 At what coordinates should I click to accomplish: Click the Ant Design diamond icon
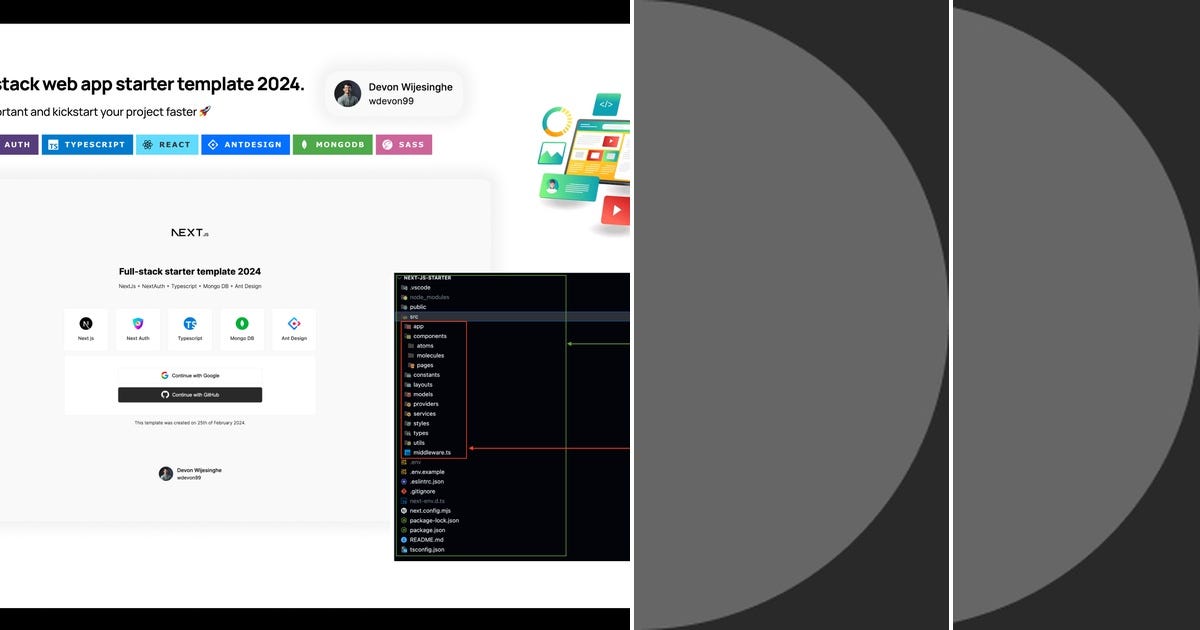coord(212,144)
